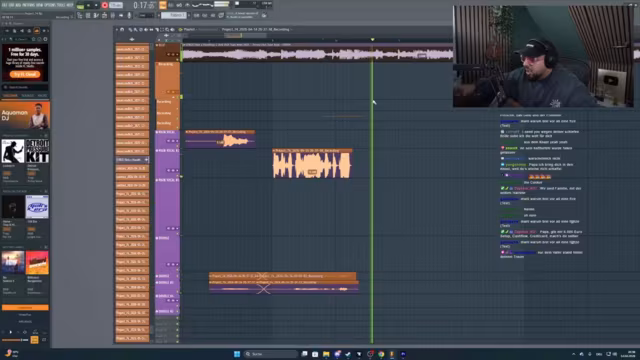Open the Playlist options menu arrow

(117, 29)
